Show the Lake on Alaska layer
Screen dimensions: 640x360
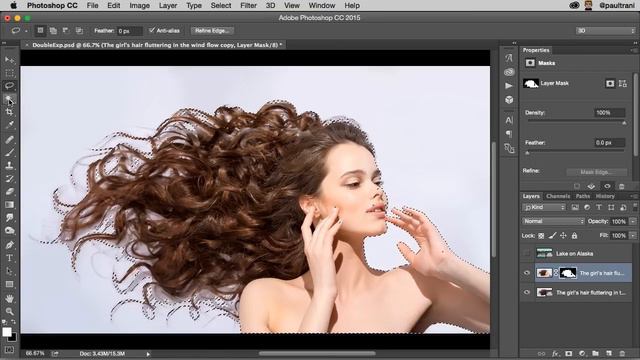(527, 253)
